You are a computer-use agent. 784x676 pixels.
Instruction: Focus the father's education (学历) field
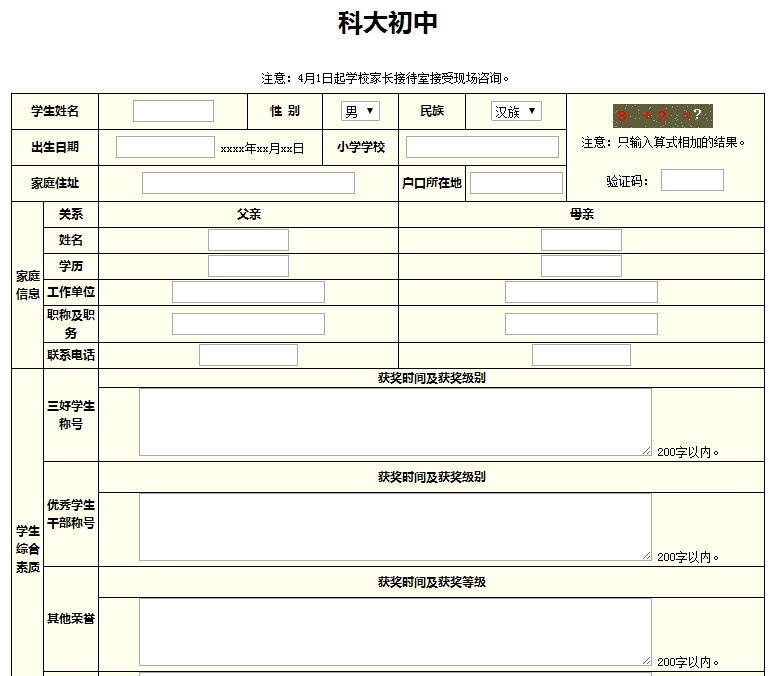click(248, 266)
